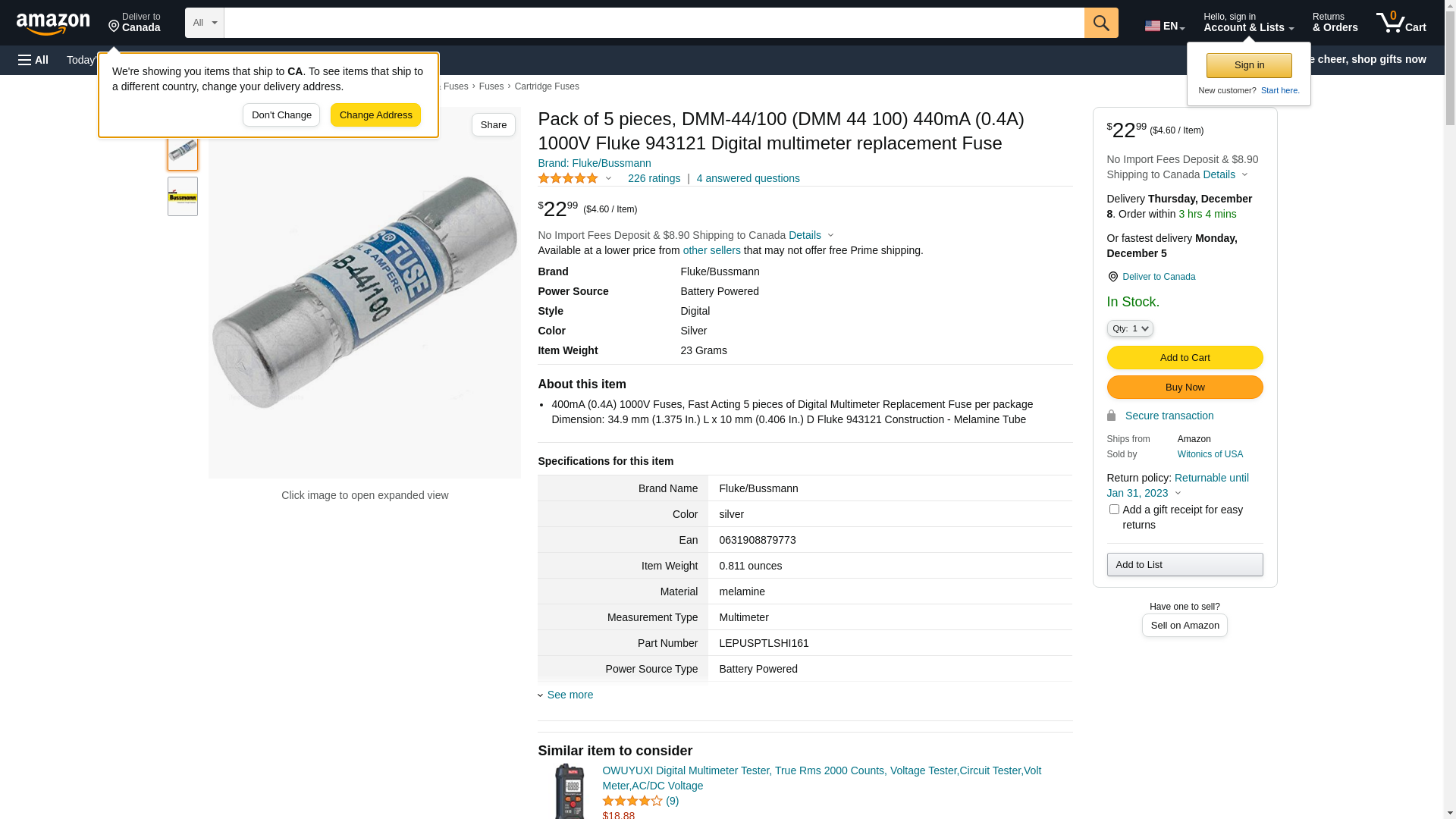Click the Change Address button

tap(375, 115)
